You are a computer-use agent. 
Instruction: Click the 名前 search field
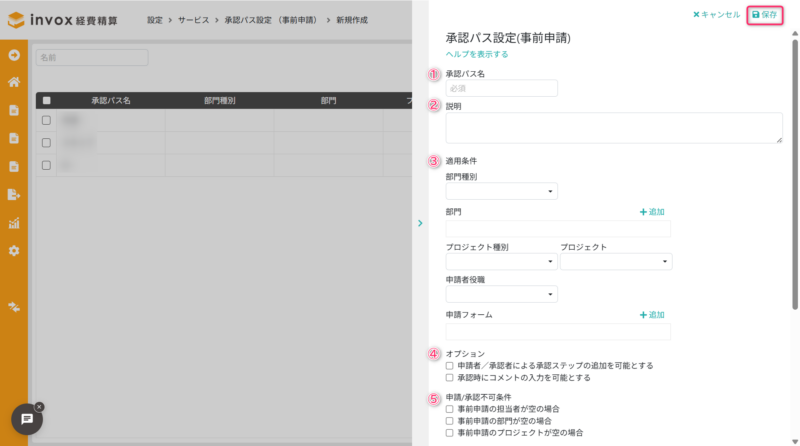click(x=92, y=58)
